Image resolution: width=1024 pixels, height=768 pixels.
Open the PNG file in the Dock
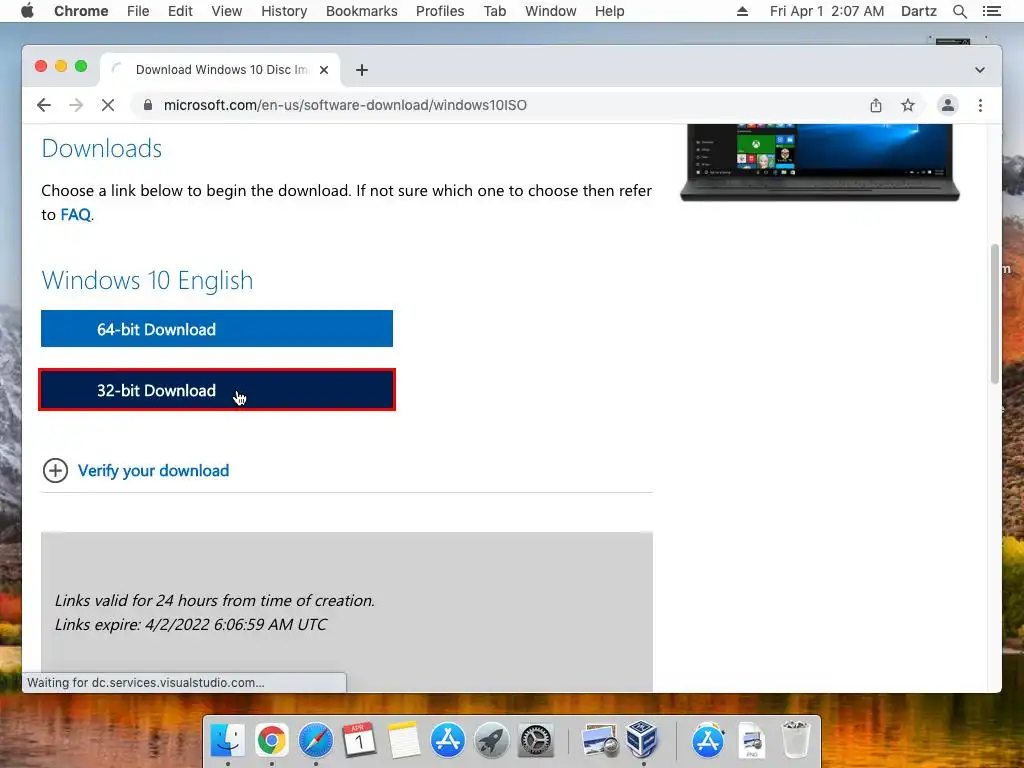(752, 741)
